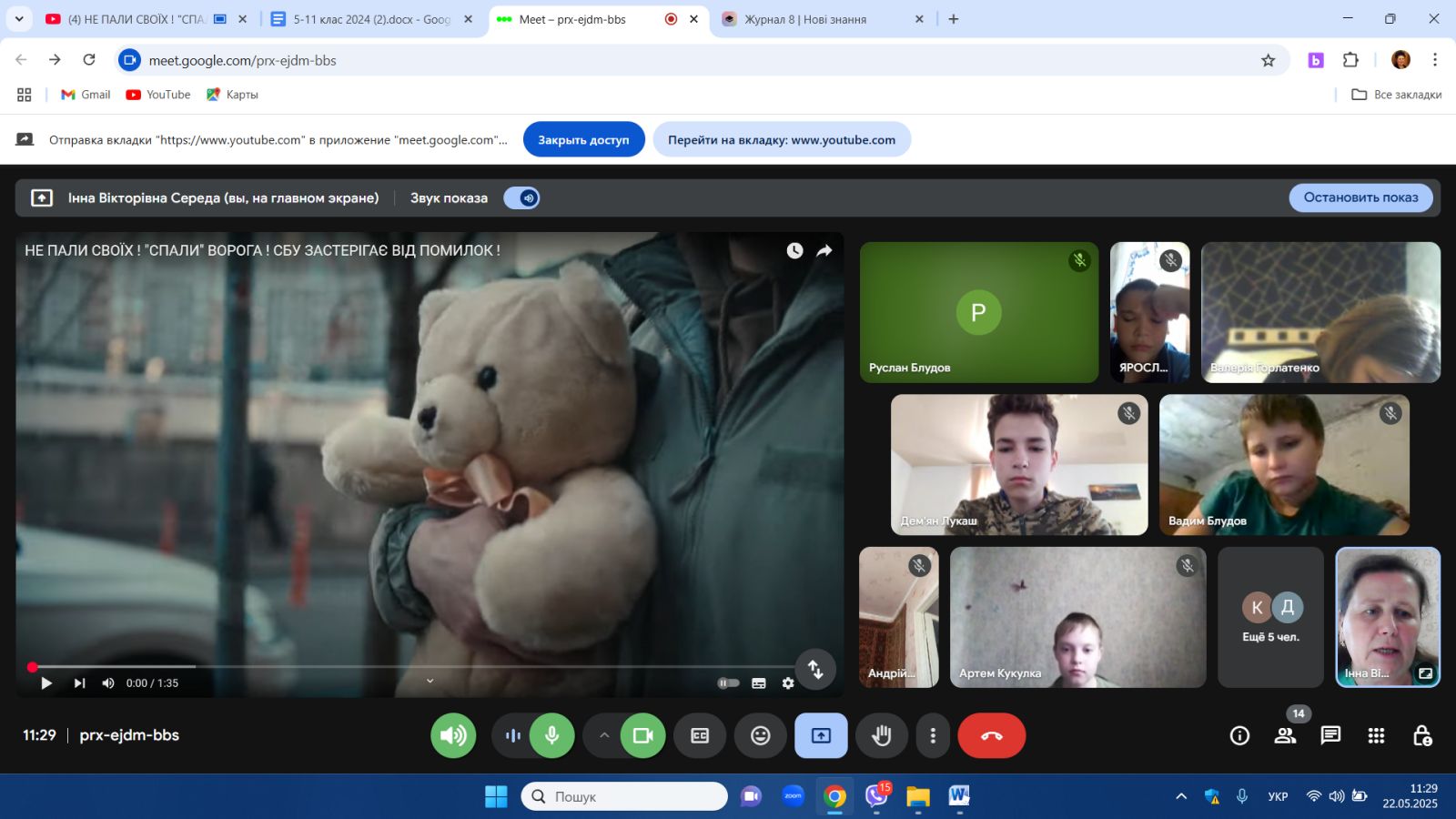Viewport: 1456px width, 819px height.
Task: Turn off the camera button
Action: (x=642, y=735)
